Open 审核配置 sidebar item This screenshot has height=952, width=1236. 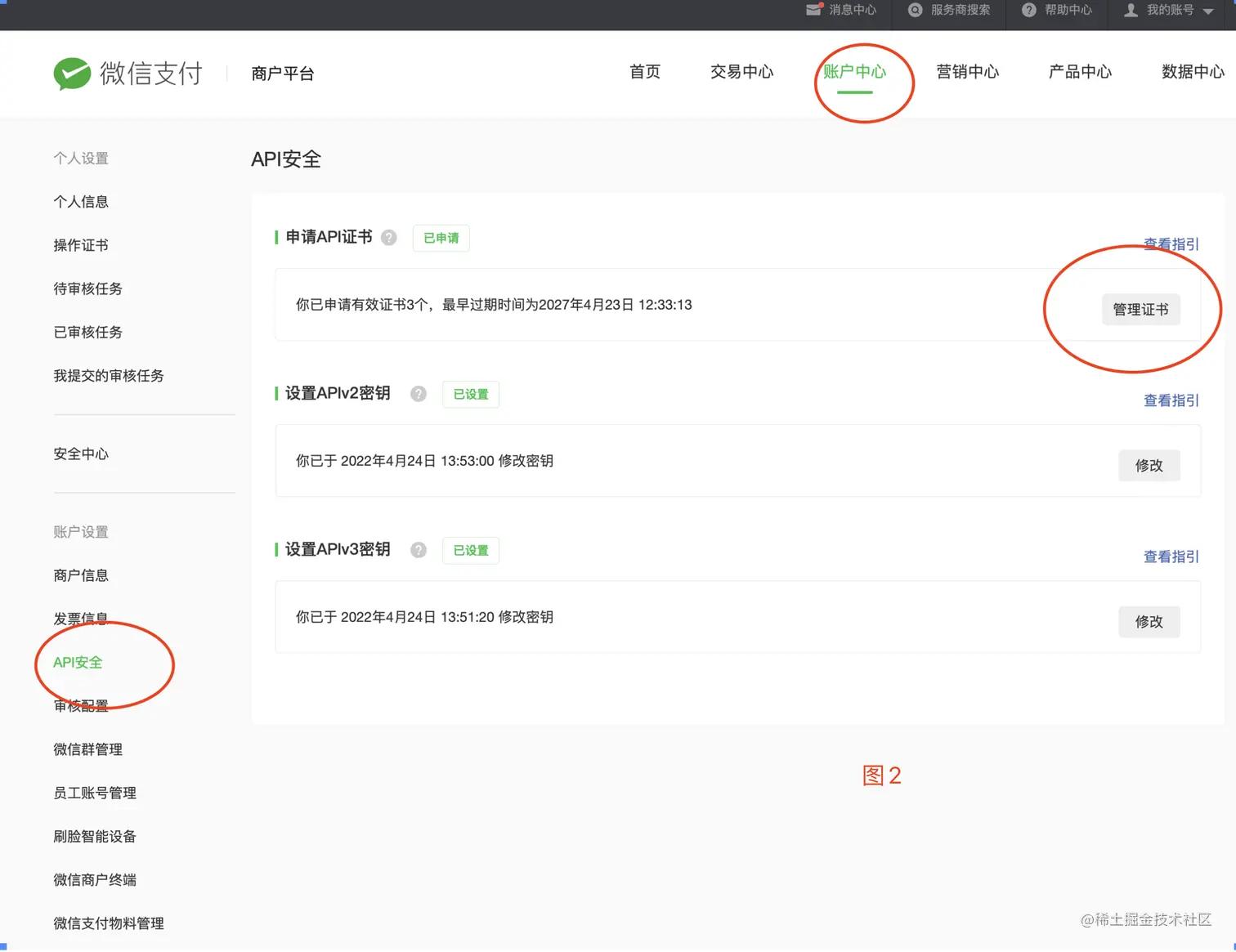(81, 706)
